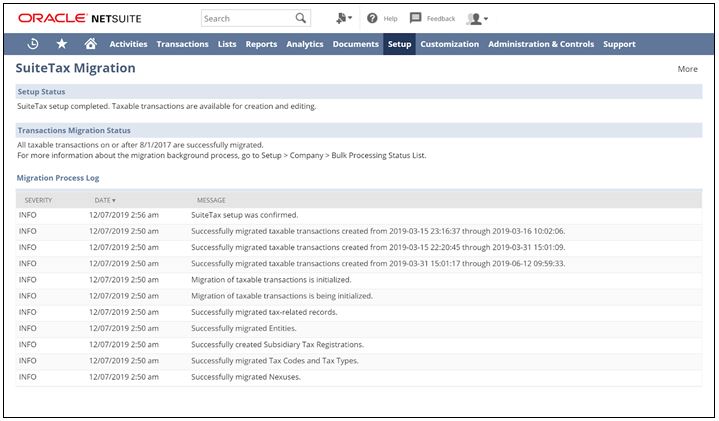This screenshot has height=421, width=719.
Task: Open the Customization menu
Action: coord(449,44)
